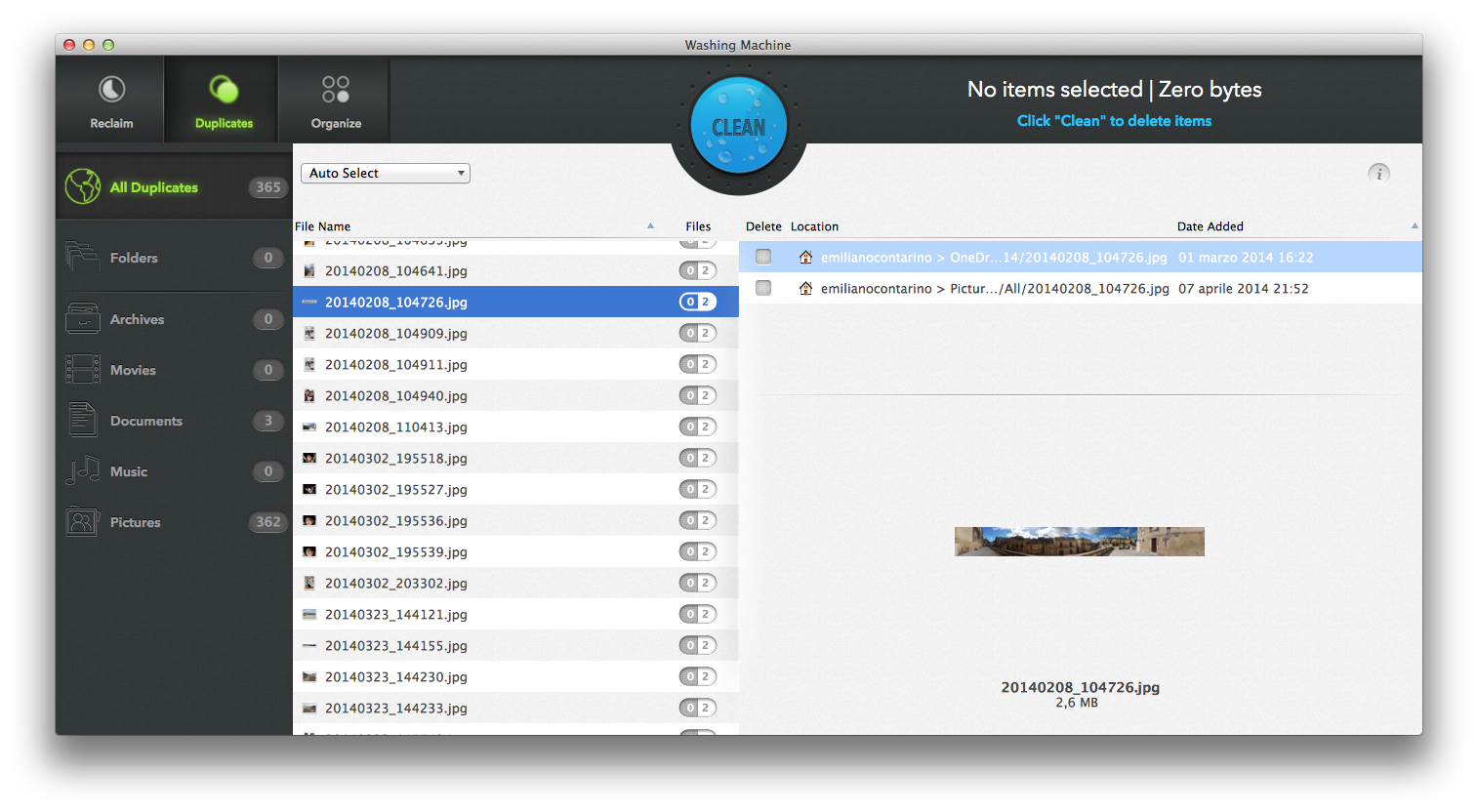Click thumbnail icon of 20140323_144230.jpg
Screen dimensions: 1478x812
click(x=309, y=676)
